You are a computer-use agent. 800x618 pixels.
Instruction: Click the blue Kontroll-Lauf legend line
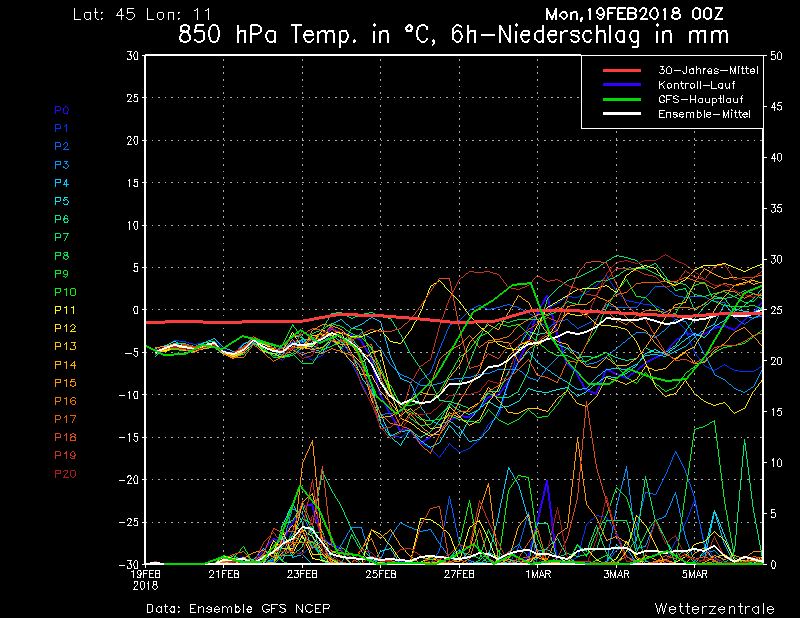coord(621,85)
